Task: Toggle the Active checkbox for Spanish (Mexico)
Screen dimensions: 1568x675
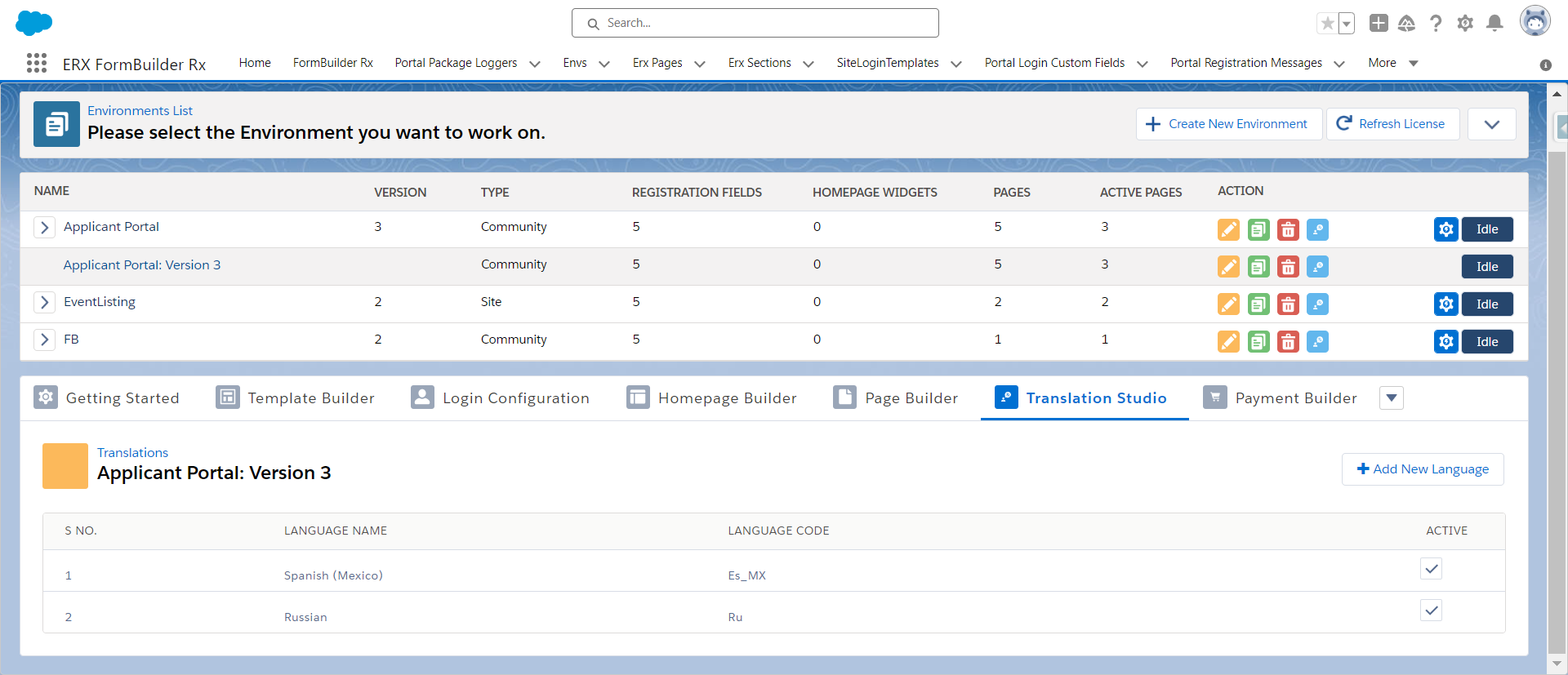Action: pos(1431,569)
